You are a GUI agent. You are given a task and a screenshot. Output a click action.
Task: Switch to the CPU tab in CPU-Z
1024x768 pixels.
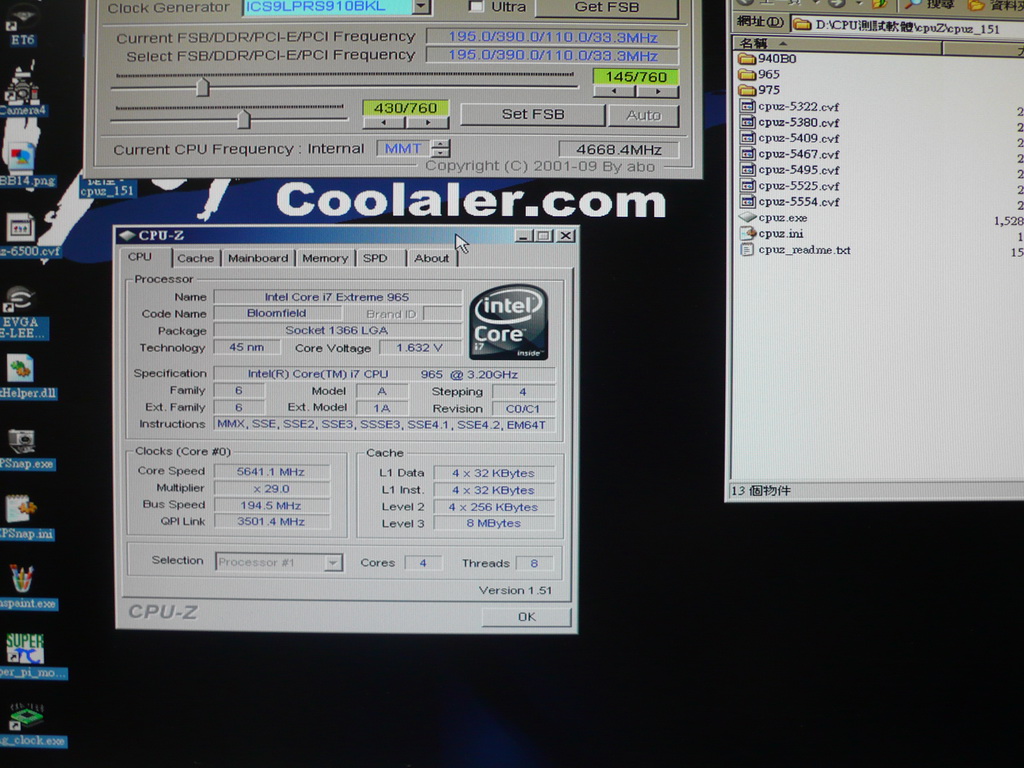click(140, 257)
